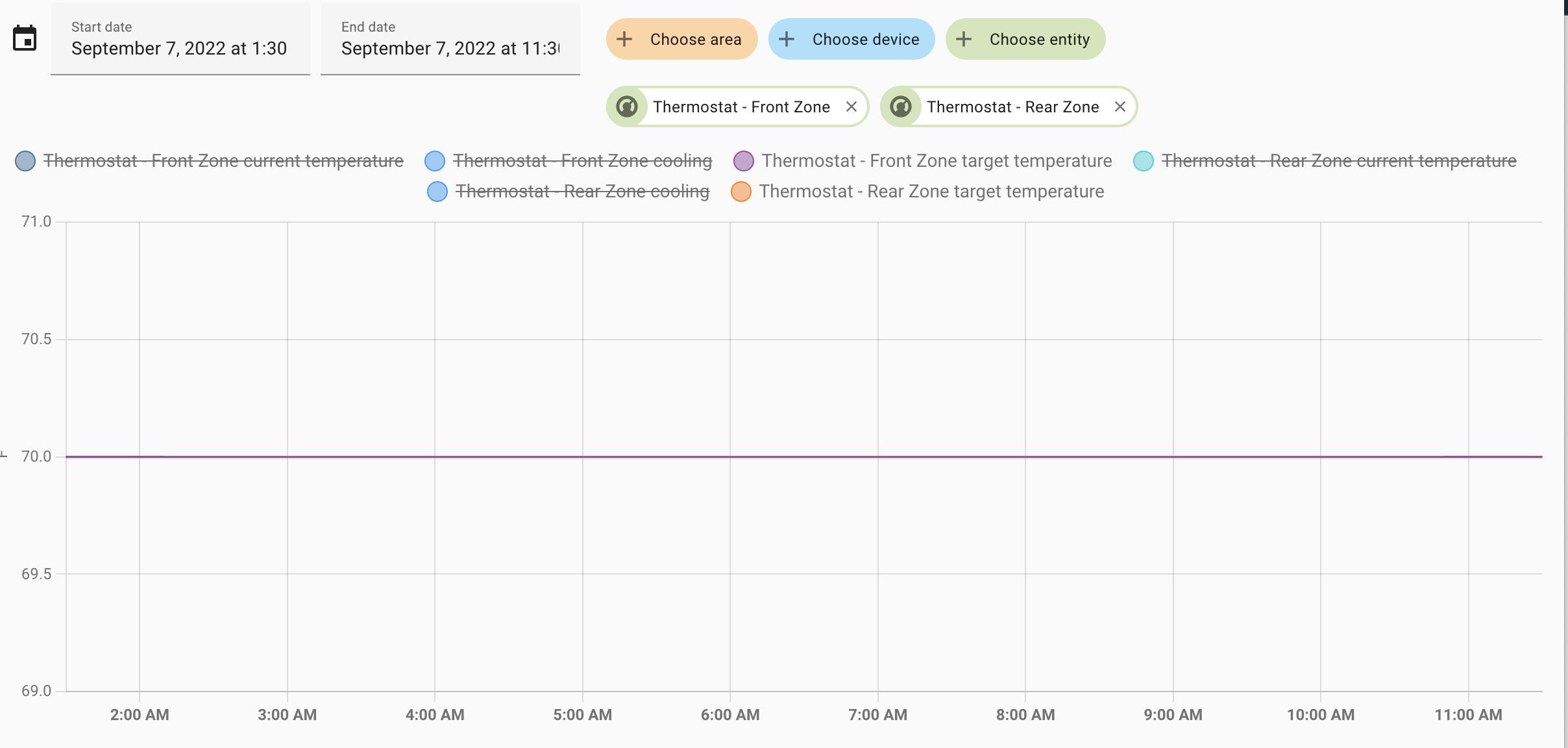Click the Front Zone chip thermostat icon
This screenshot has height=748, width=1568.
[x=627, y=106]
